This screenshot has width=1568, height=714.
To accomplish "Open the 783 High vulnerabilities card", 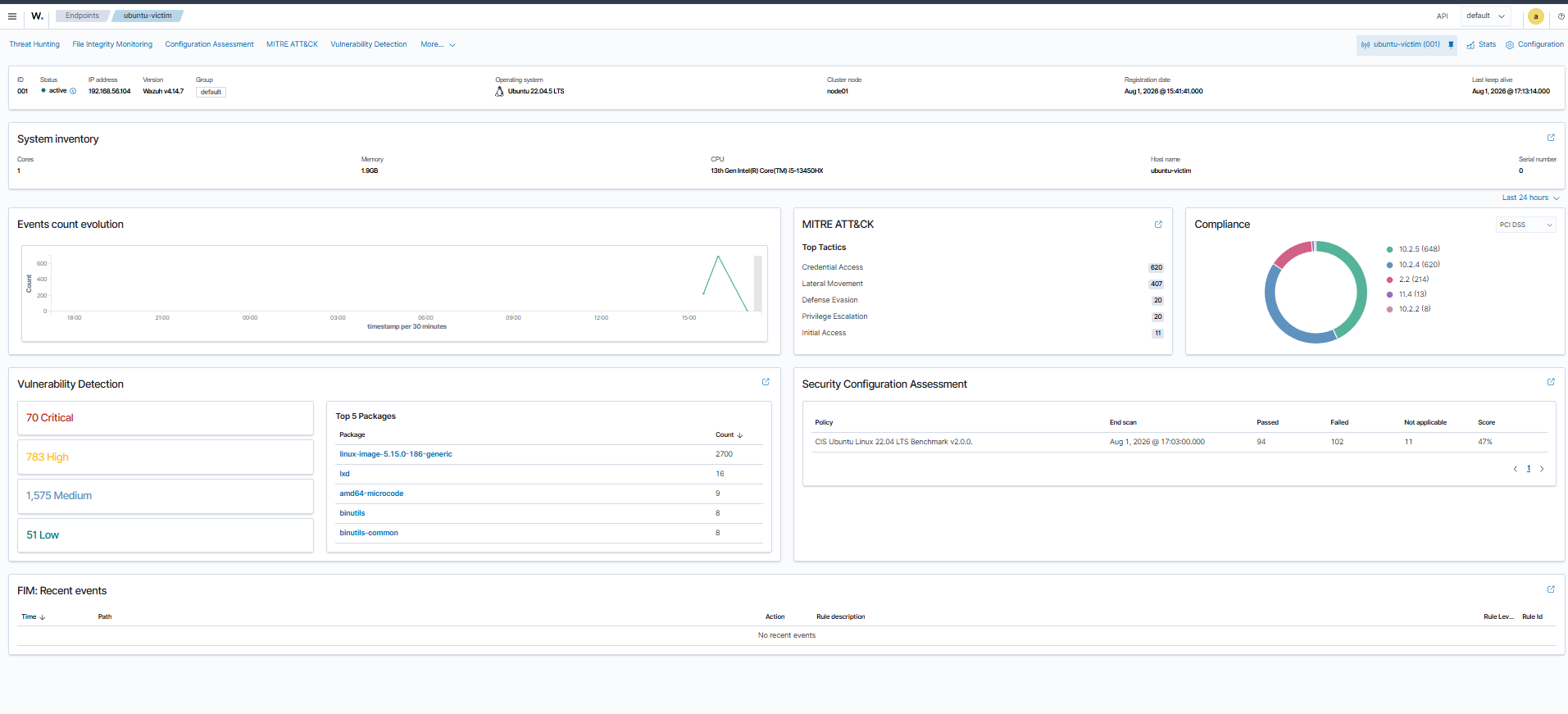I will click(x=166, y=457).
